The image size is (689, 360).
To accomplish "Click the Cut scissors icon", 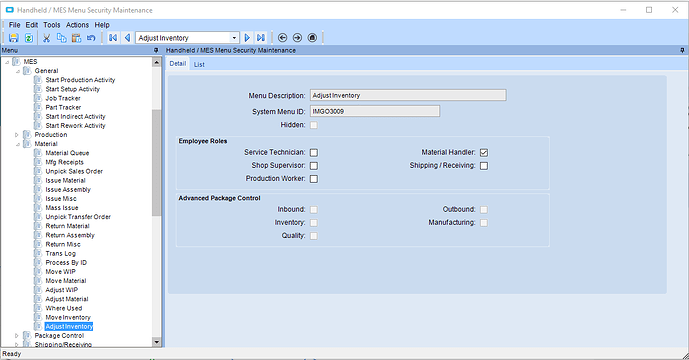I will click(47, 38).
